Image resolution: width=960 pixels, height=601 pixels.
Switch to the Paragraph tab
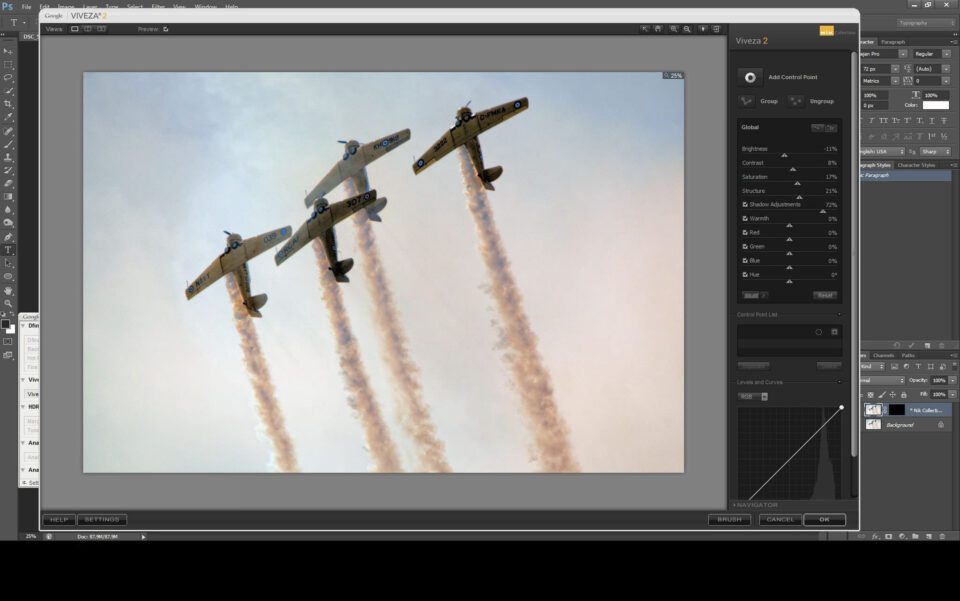coord(893,42)
